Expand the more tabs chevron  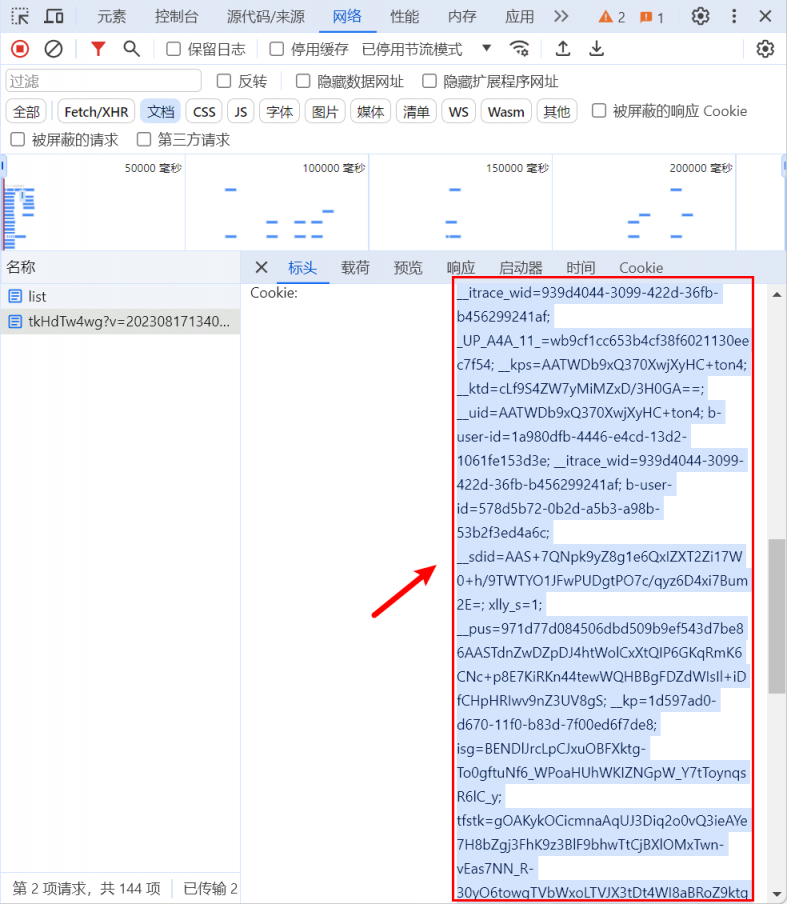coord(561,16)
